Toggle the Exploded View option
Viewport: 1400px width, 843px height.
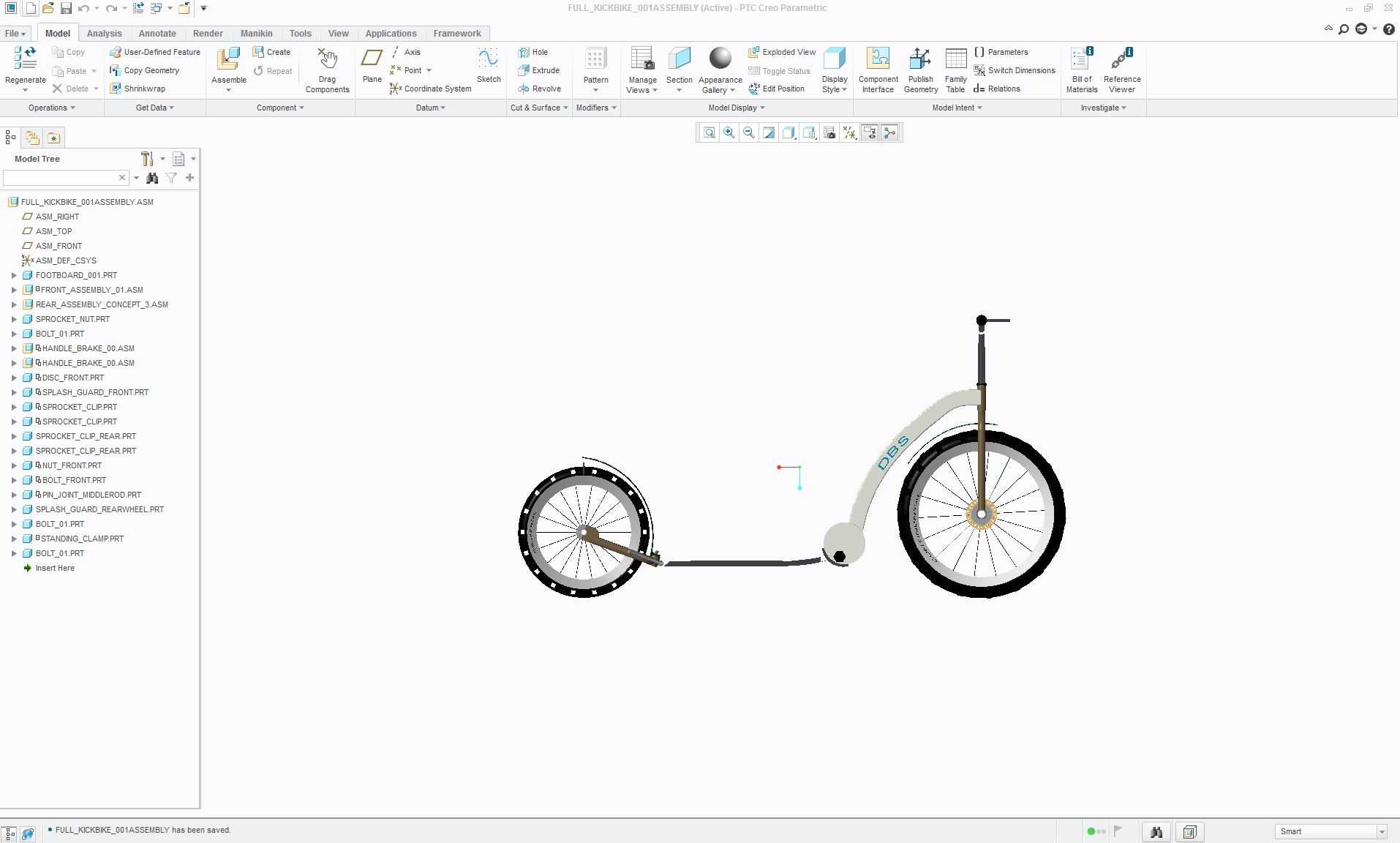(781, 52)
